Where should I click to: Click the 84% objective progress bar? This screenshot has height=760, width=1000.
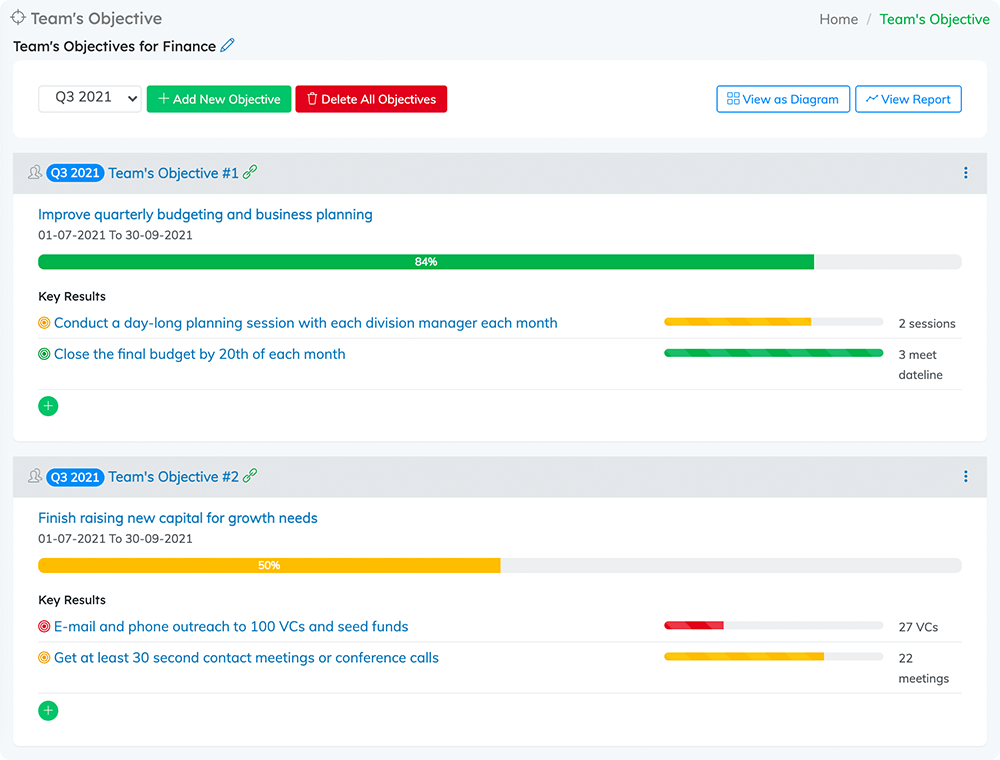coord(426,262)
